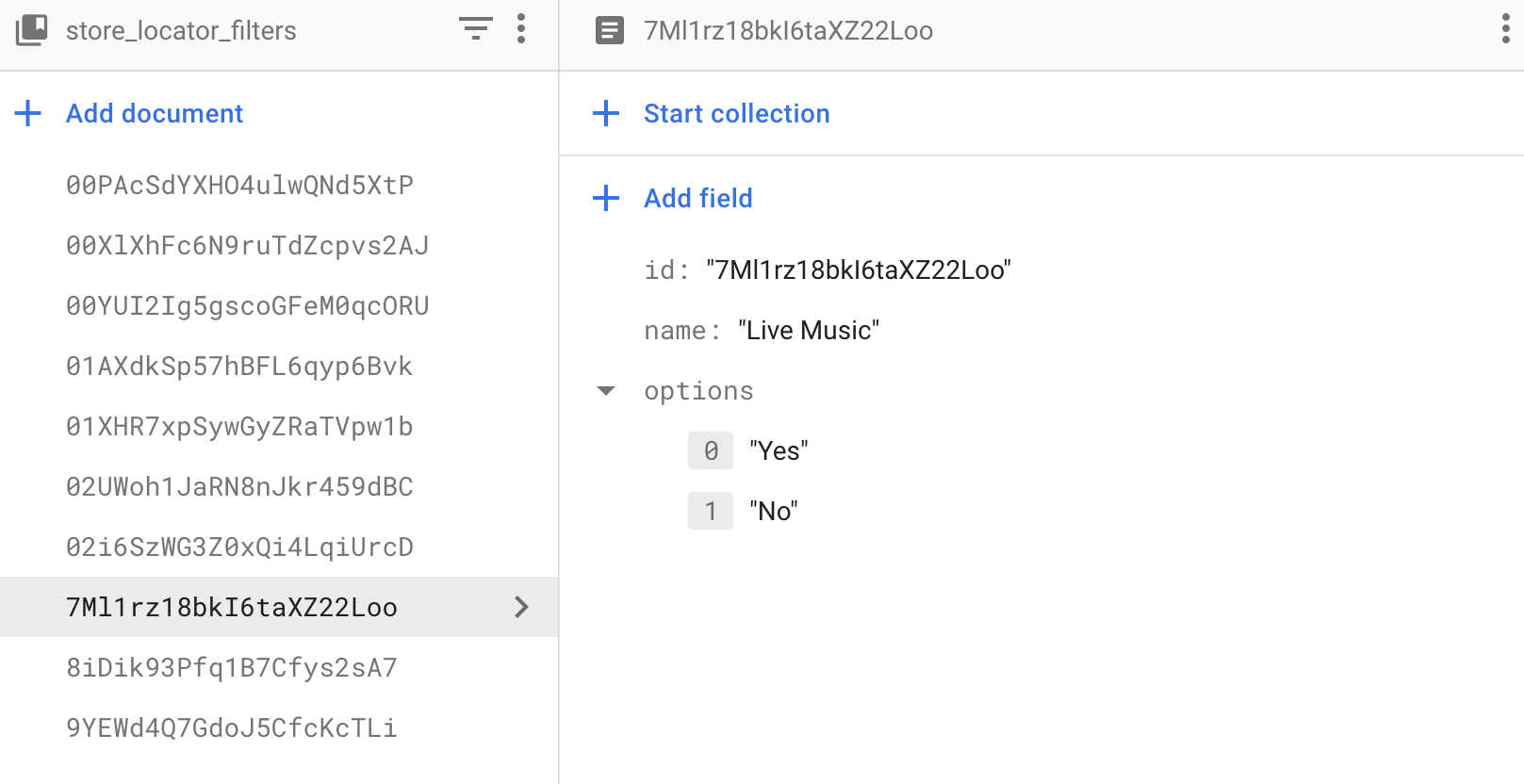Click Start collection link
The width and height of the screenshot is (1524, 784).
pyautogui.click(x=736, y=113)
